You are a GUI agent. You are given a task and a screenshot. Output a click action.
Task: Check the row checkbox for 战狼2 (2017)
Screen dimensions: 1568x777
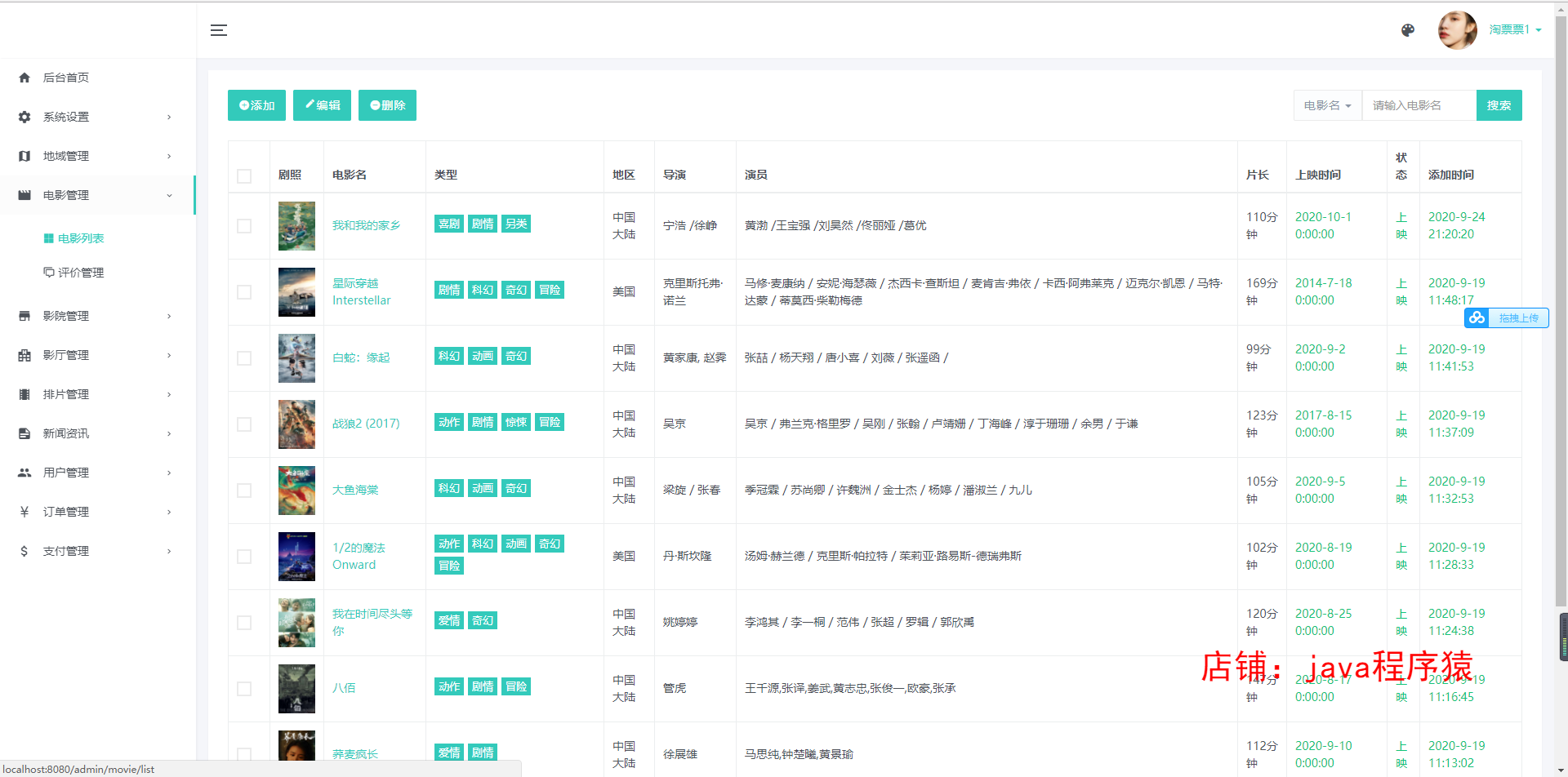pos(244,424)
